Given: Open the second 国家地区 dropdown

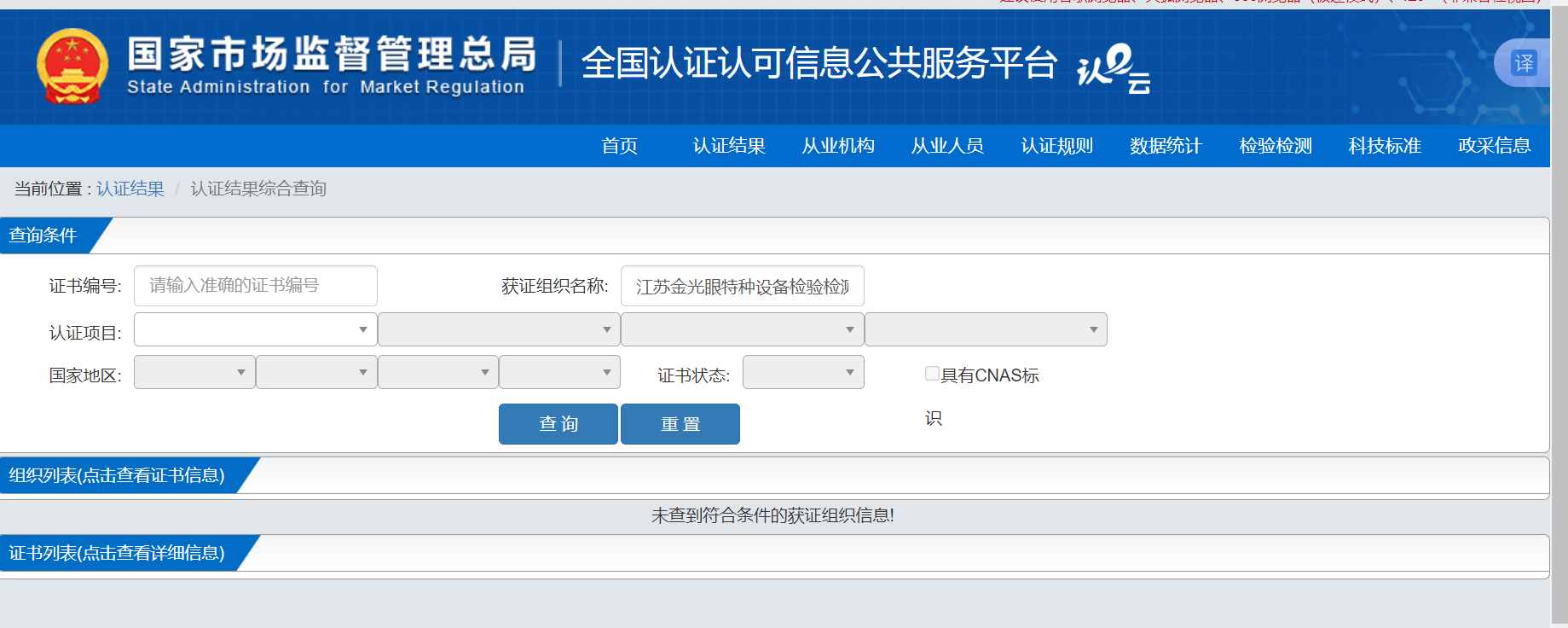Looking at the screenshot, I should (x=316, y=372).
